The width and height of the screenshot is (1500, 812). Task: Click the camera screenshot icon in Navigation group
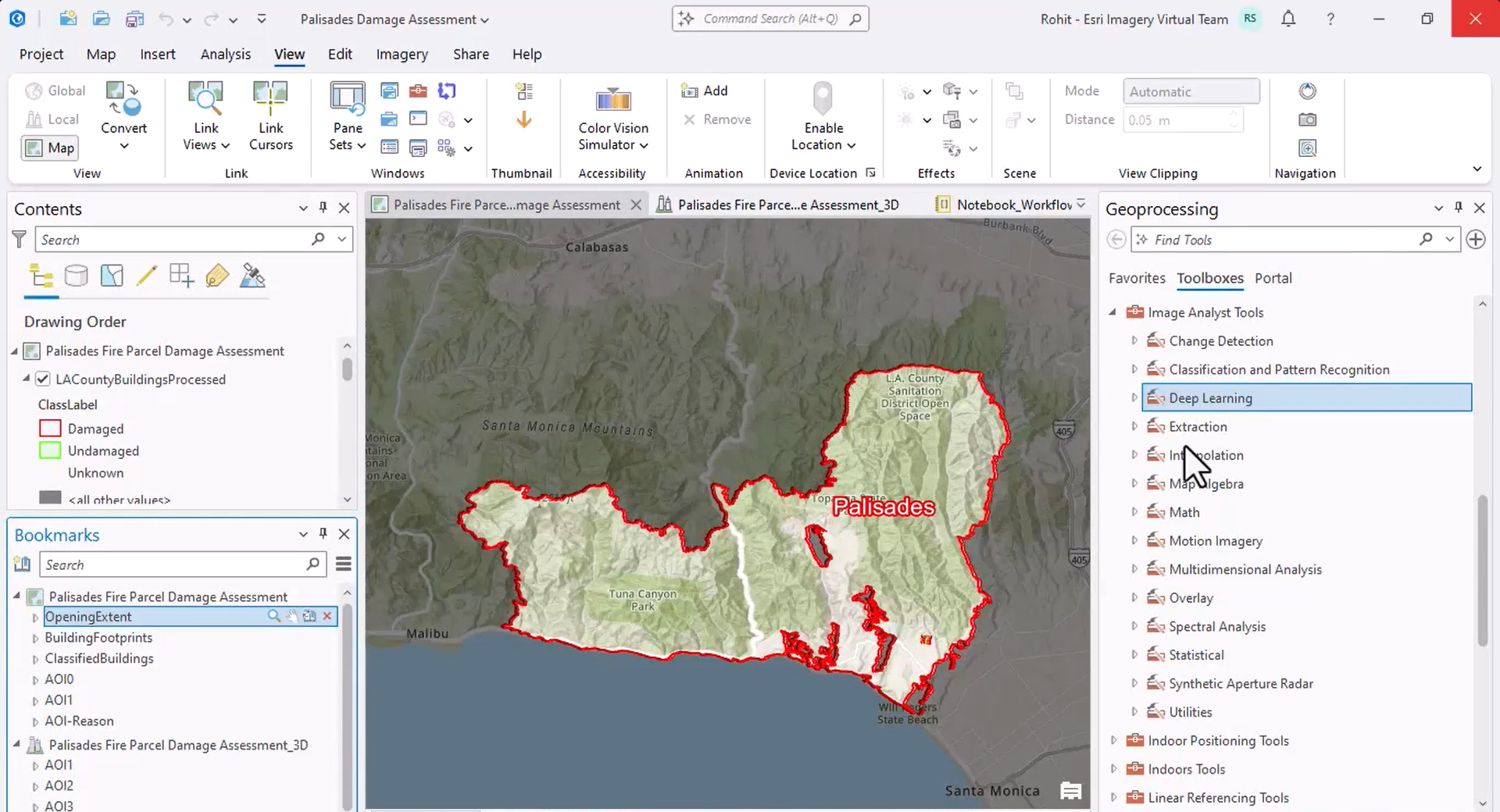tap(1307, 119)
